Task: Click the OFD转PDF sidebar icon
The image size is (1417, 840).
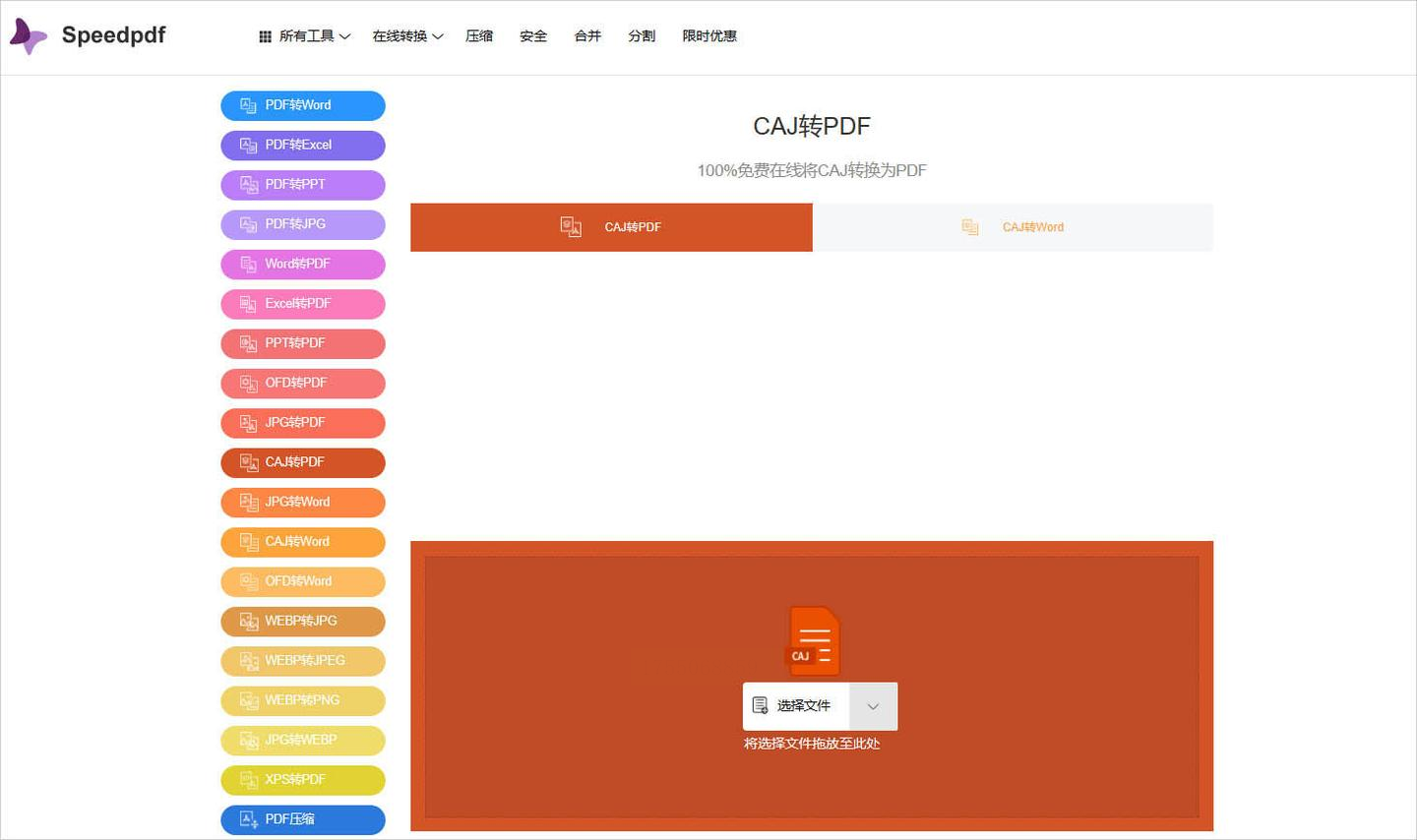Action: pos(249,384)
